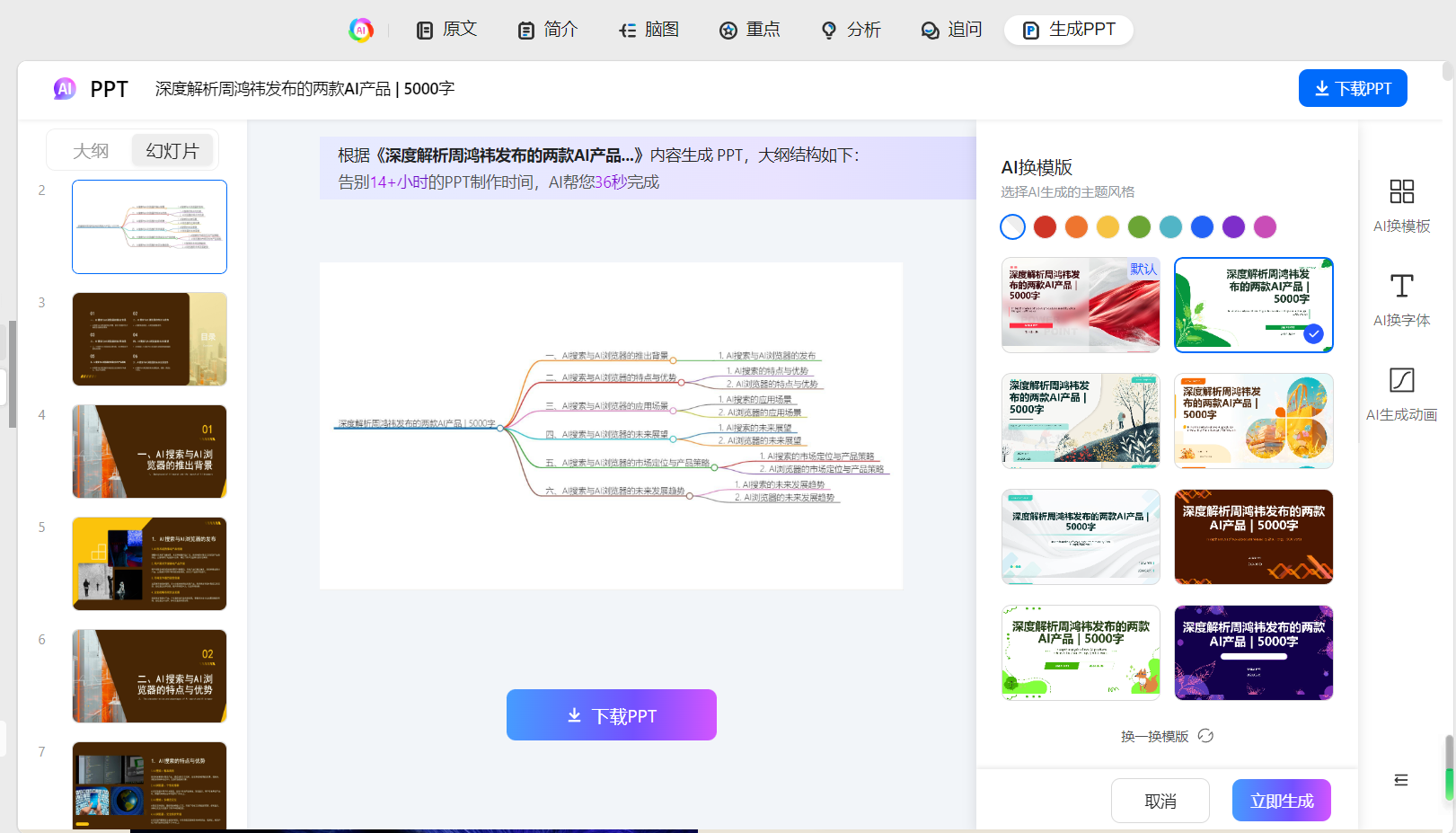Click the collapse sidebar list icon

1401,780
